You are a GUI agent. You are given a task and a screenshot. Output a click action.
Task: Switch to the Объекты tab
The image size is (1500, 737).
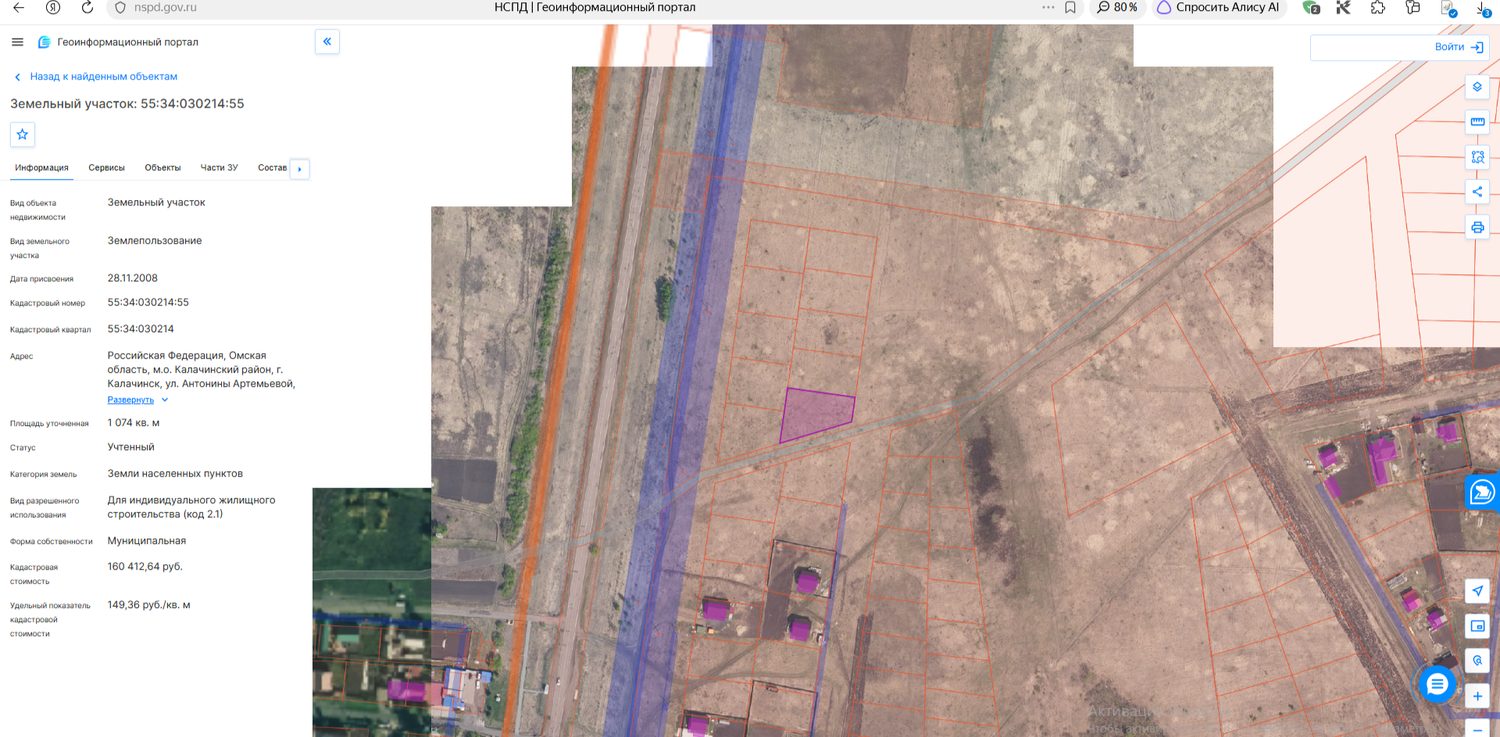pyautogui.click(x=163, y=167)
